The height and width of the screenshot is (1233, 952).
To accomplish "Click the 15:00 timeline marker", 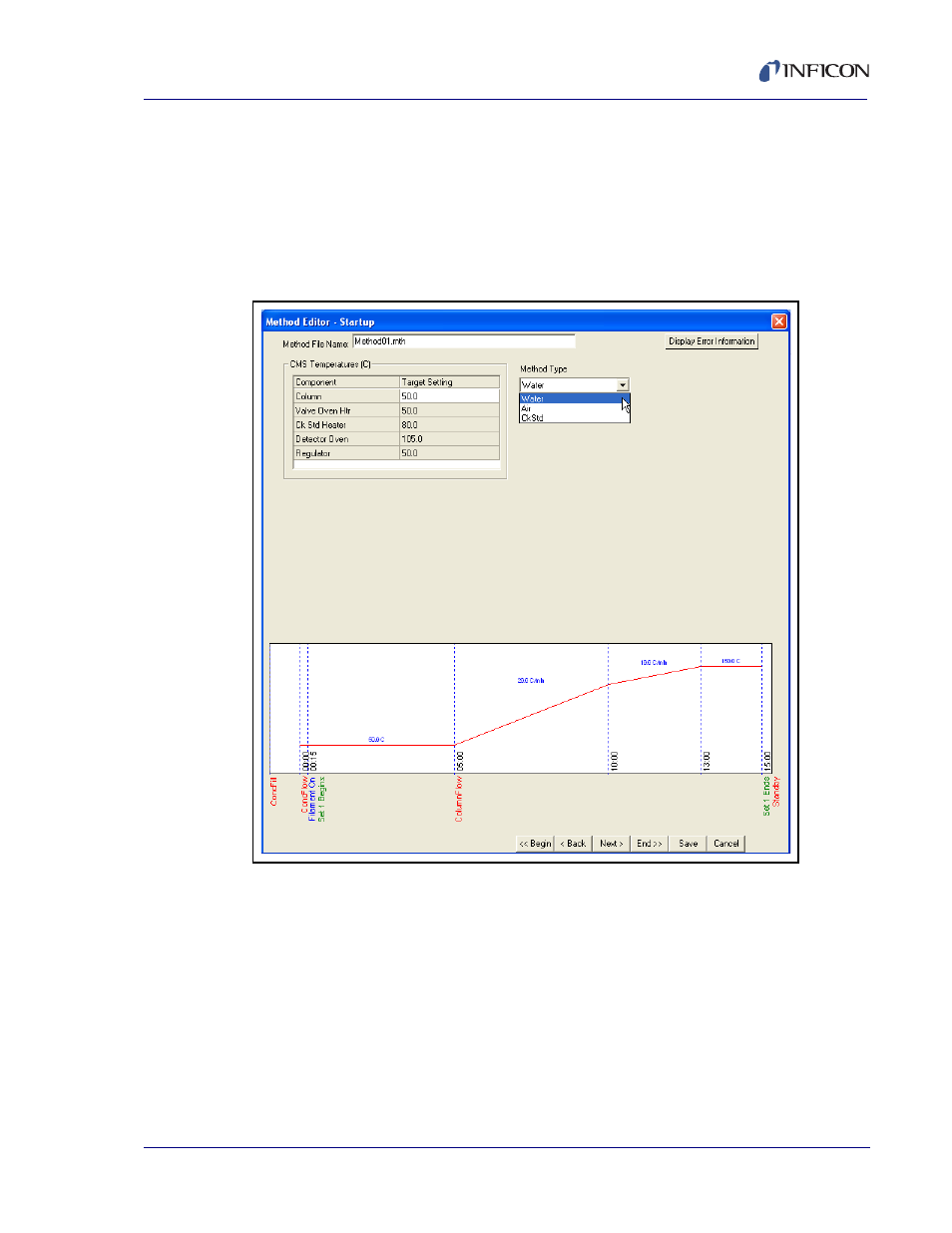I will (767, 761).
